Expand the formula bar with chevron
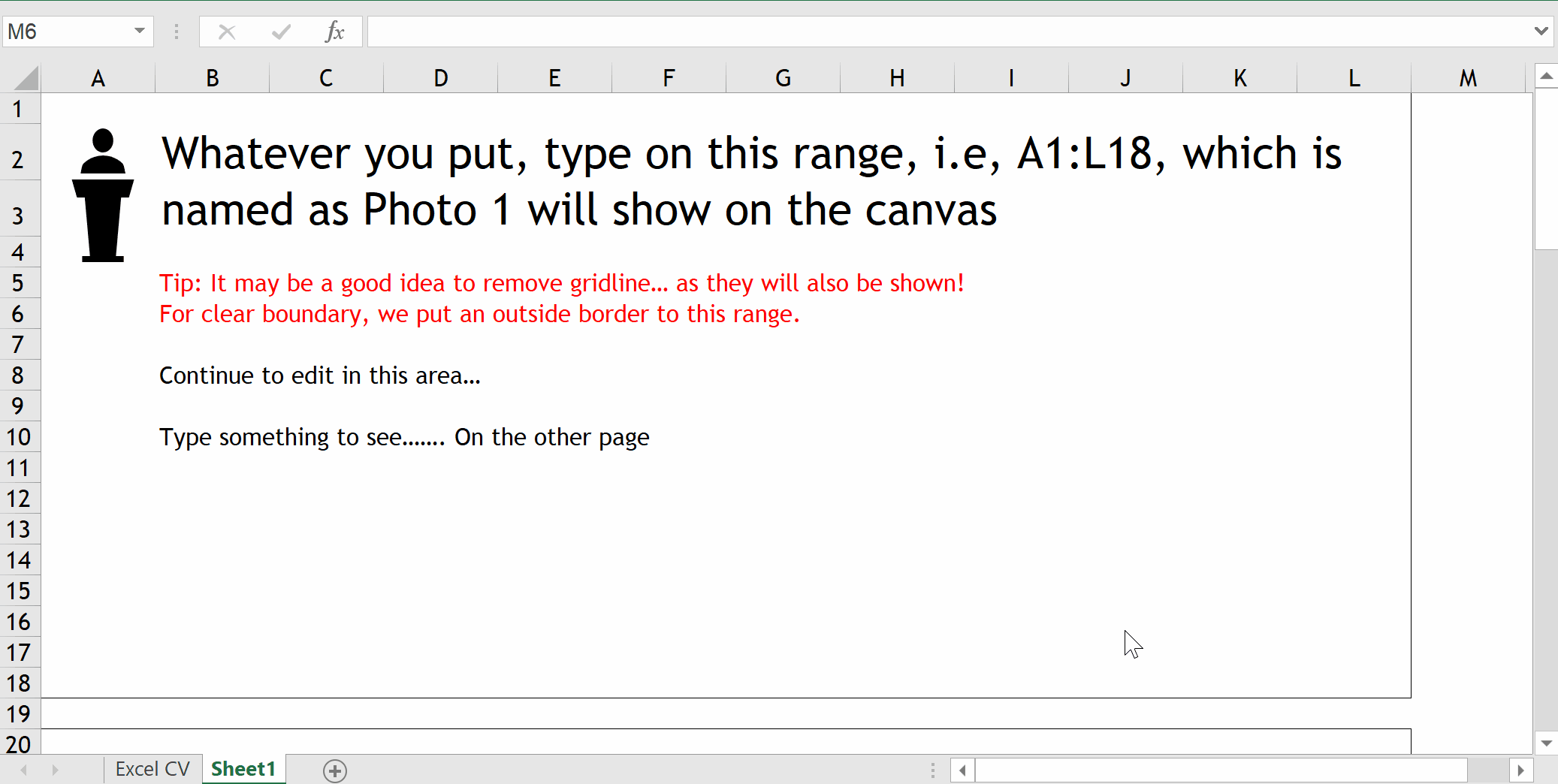1558x784 pixels. pyautogui.click(x=1541, y=31)
